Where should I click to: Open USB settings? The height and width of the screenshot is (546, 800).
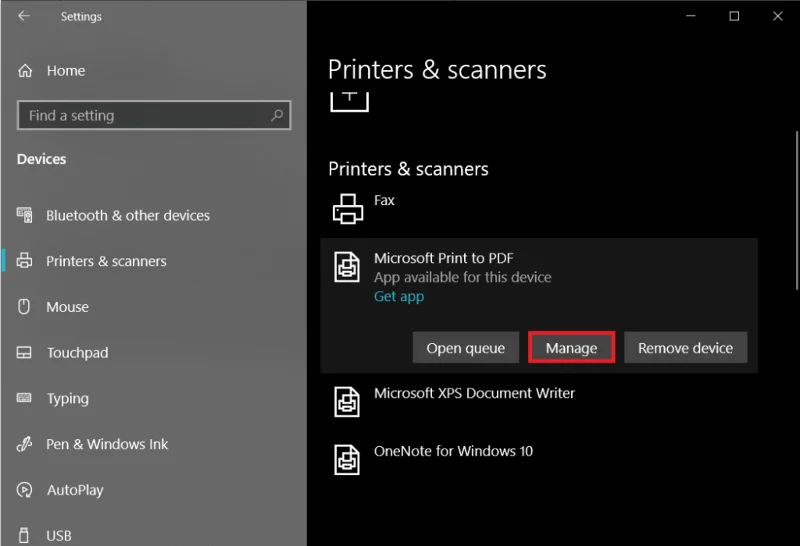click(x=59, y=536)
